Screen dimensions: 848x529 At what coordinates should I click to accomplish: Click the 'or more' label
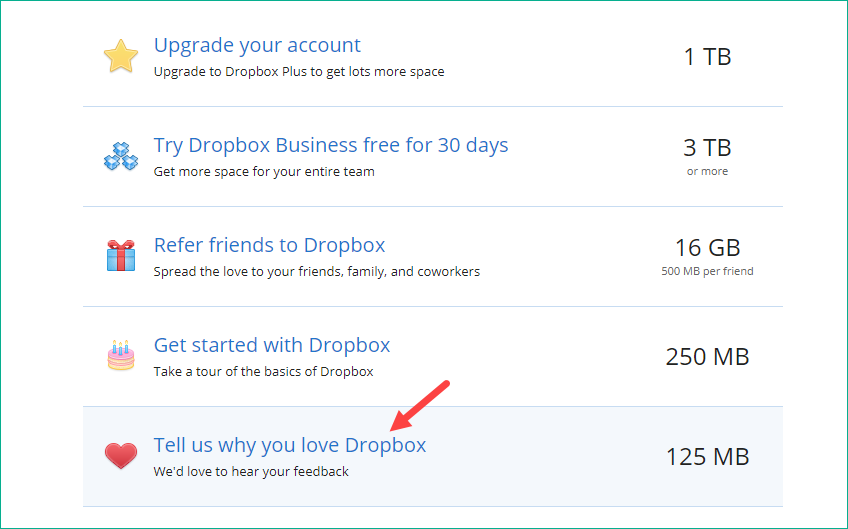pos(707,171)
